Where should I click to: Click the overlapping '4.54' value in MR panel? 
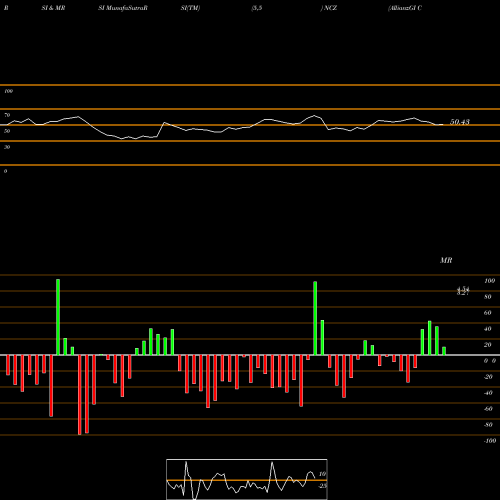tap(463, 289)
